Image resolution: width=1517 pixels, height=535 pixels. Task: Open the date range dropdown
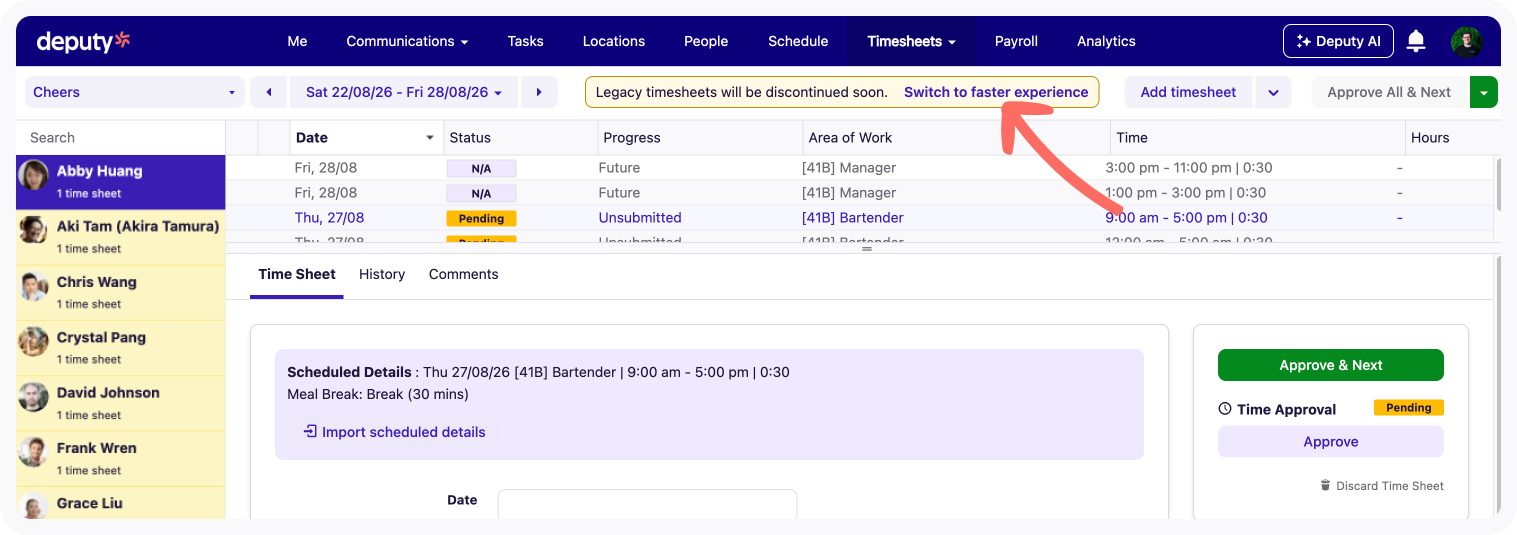click(x=404, y=92)
